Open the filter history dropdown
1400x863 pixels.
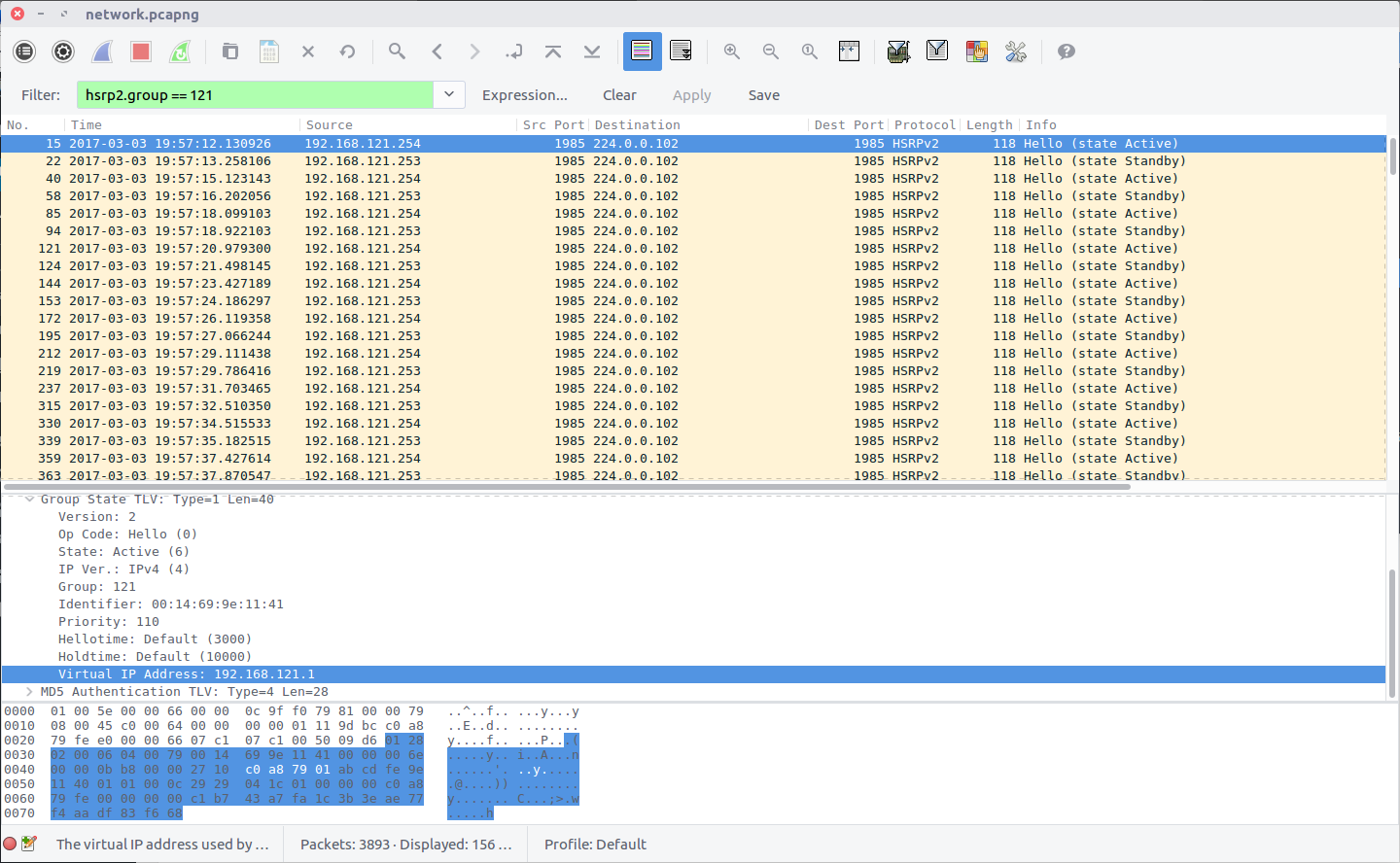click(448, 94)
